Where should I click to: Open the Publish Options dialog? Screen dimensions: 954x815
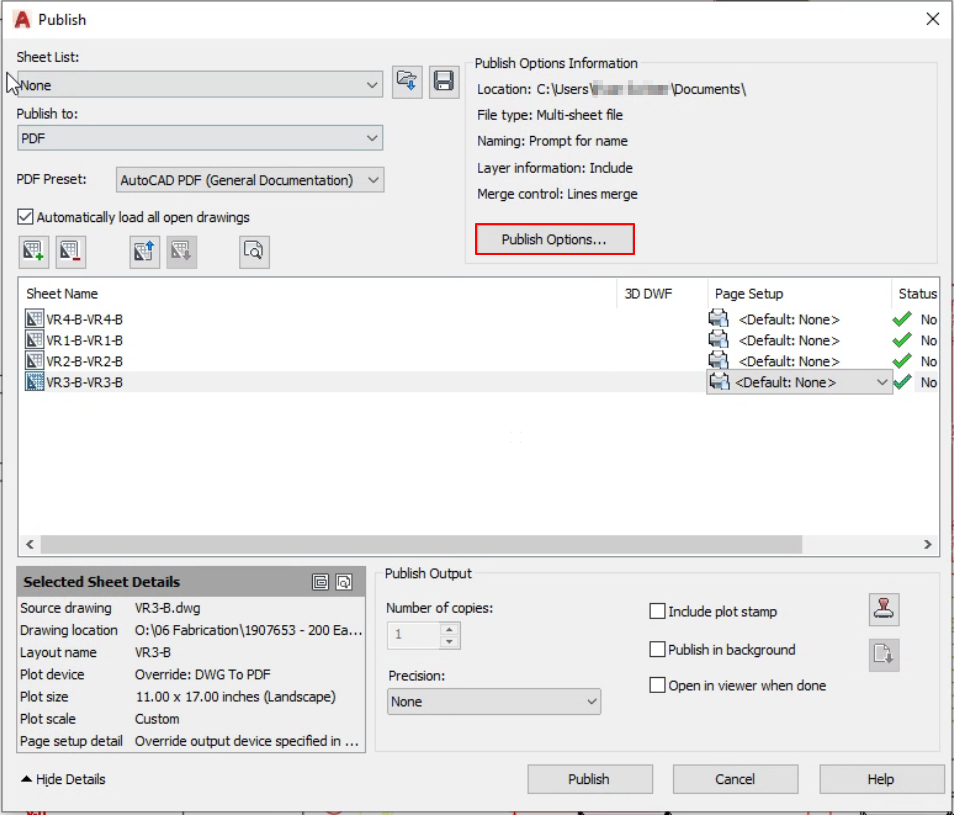pos(554,240)
